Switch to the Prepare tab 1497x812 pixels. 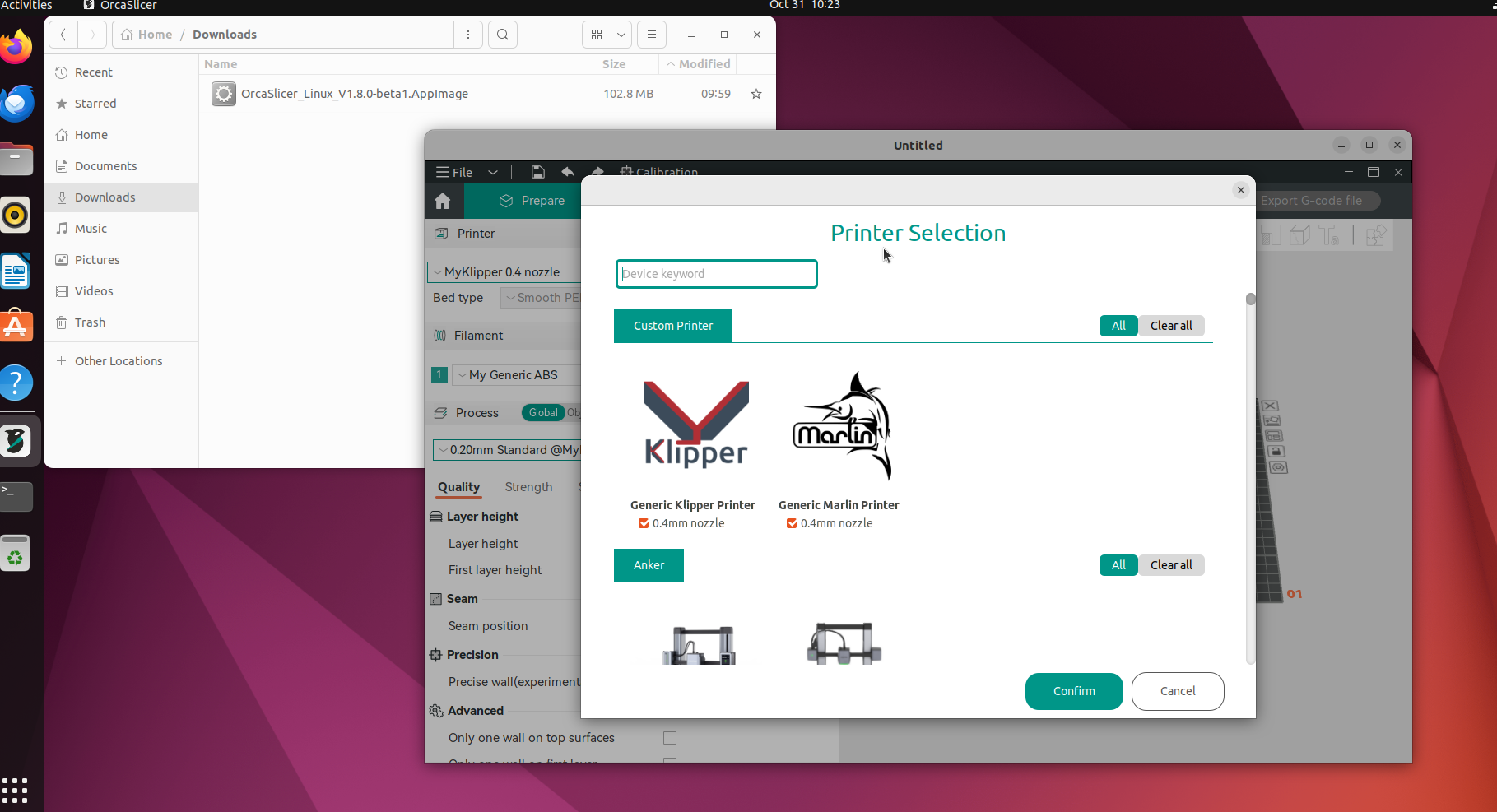(x=532, y=201)
